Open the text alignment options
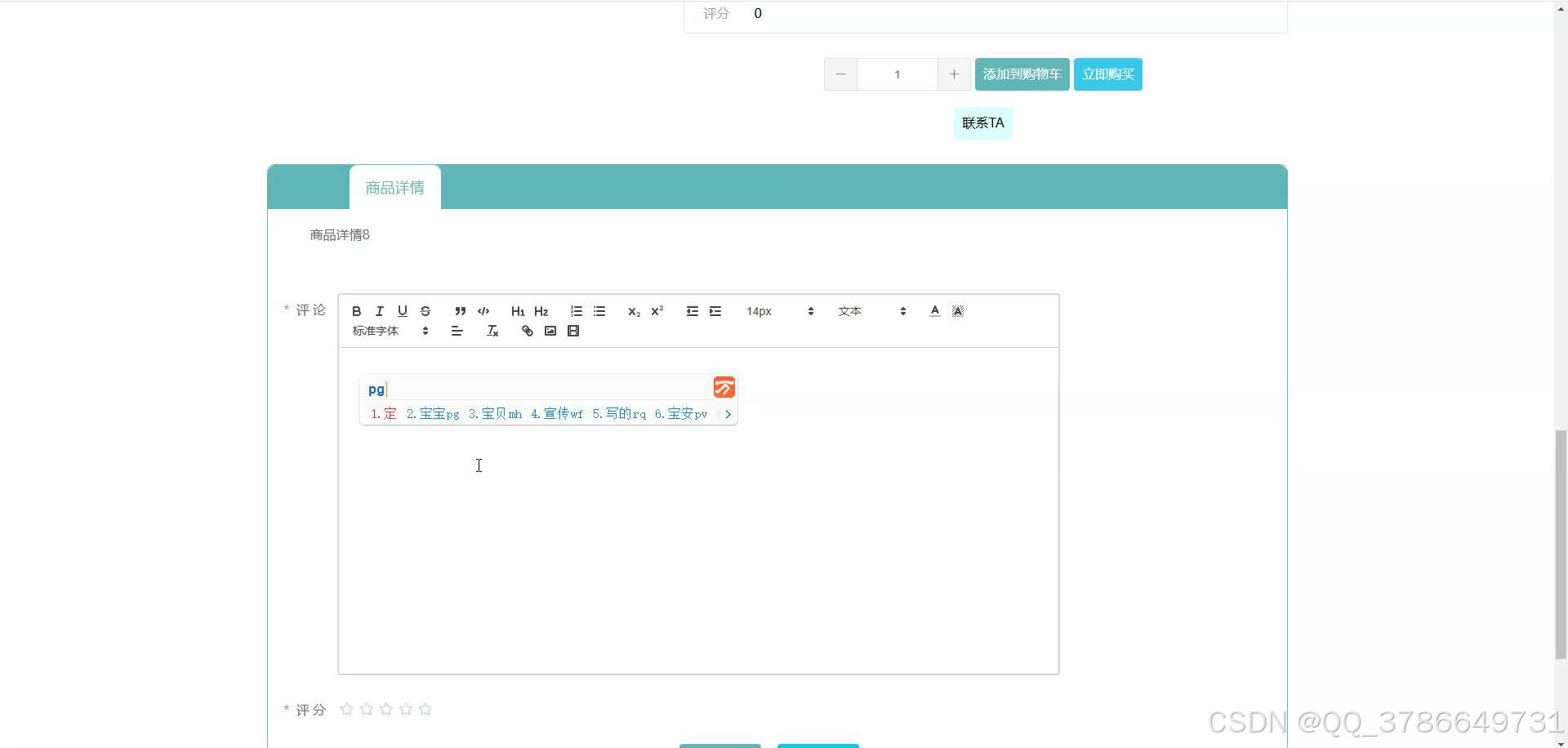The height and width of the screenshot is (748, 1568). coord(457,331)
